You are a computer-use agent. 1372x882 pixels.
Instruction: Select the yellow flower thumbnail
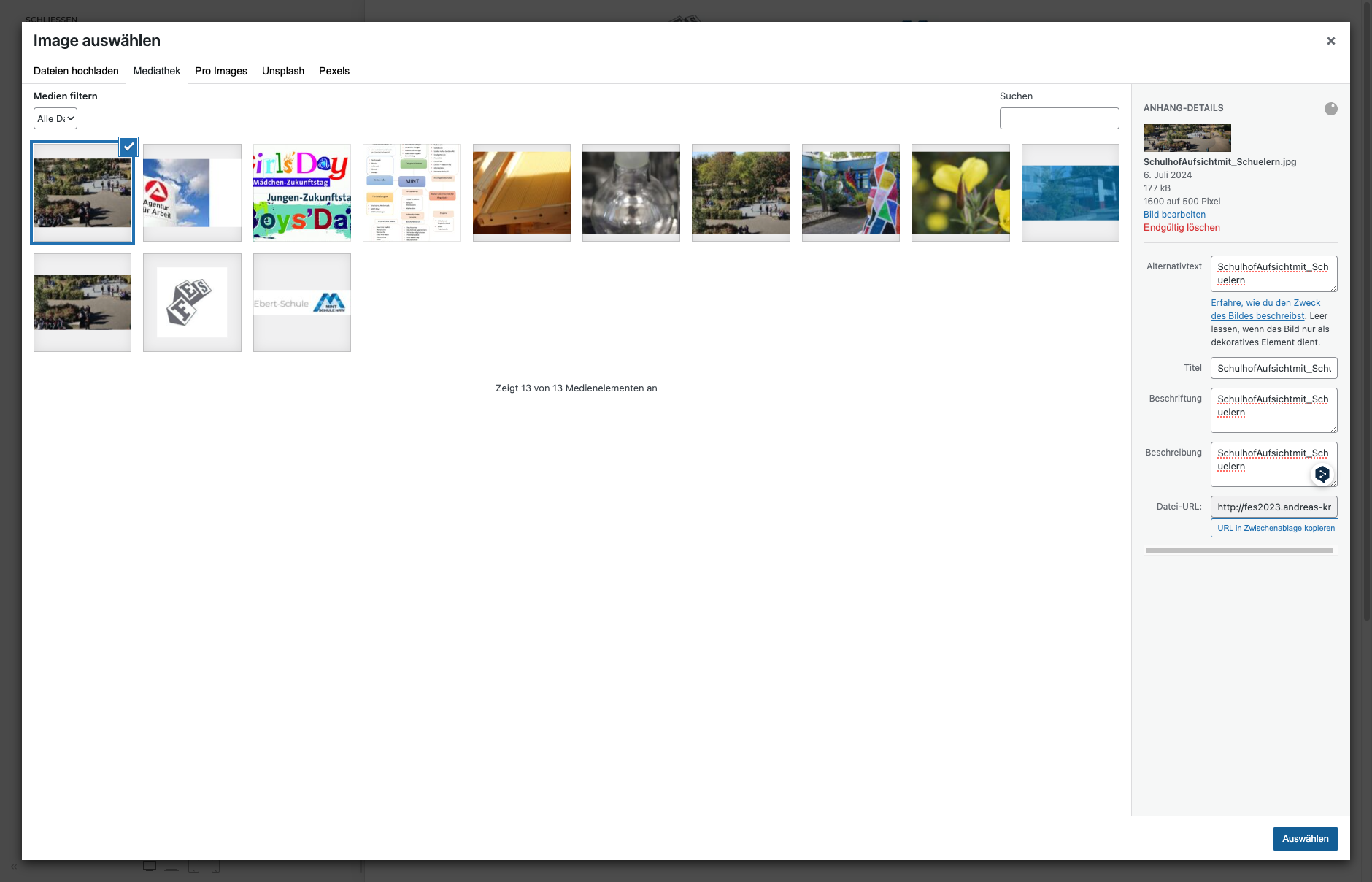960,193
